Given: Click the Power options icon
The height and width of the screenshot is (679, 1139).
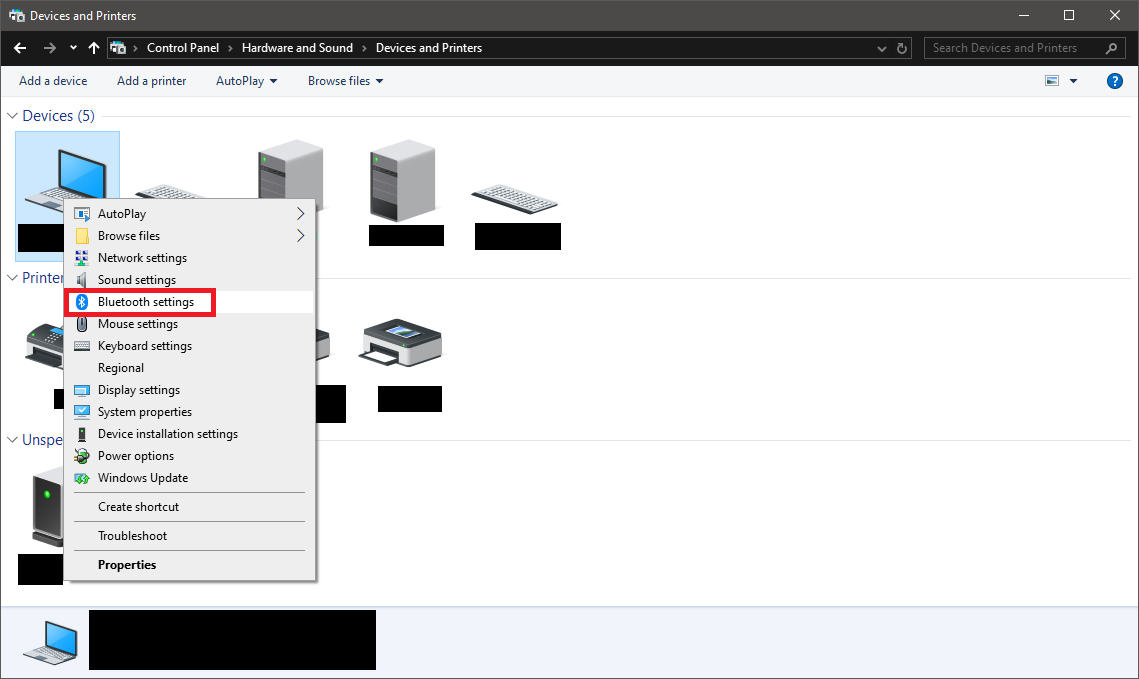Looking at the screenshot, I should click(x=82, y=456).
